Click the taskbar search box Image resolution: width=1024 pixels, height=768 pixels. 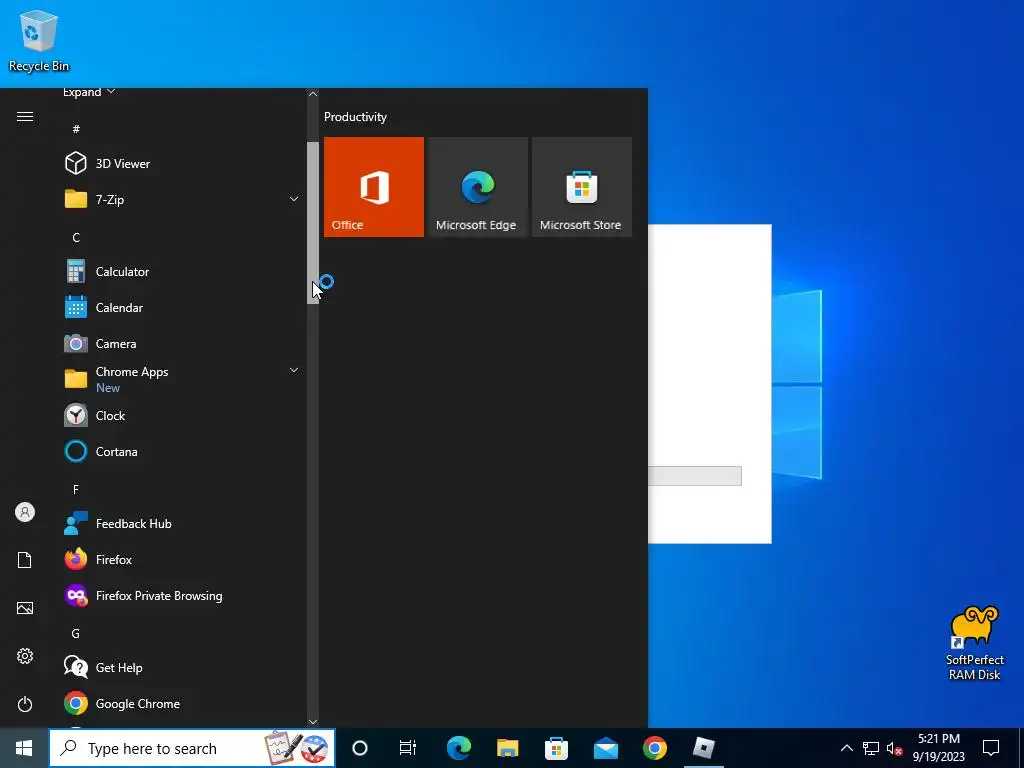click(192, 748)
